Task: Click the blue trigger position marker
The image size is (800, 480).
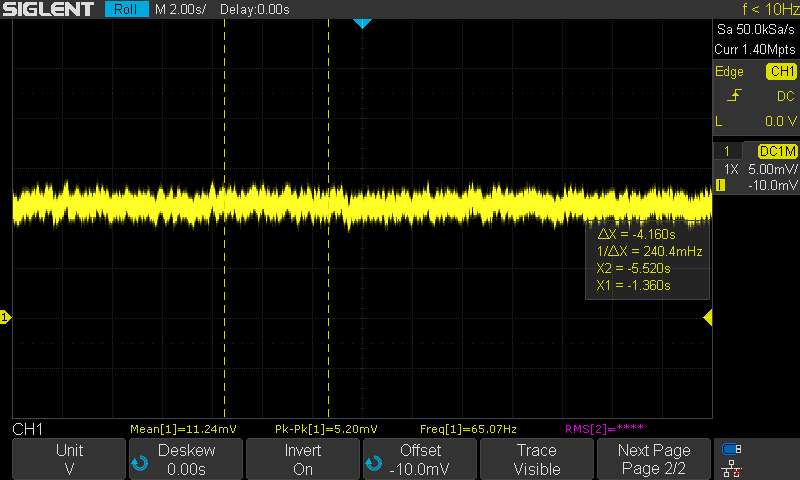Action: [362, 23]
